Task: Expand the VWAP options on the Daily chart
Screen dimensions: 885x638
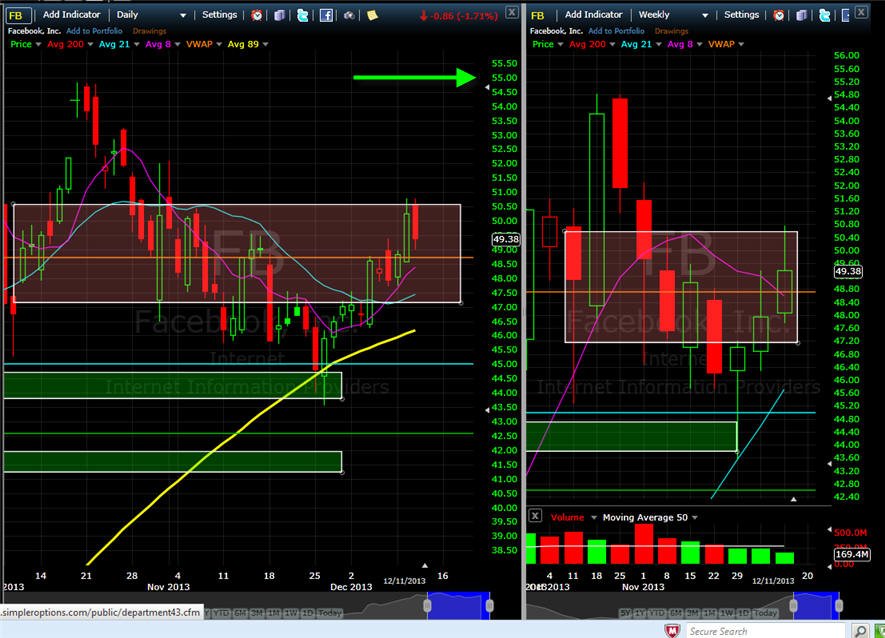Action: (219, 44)
